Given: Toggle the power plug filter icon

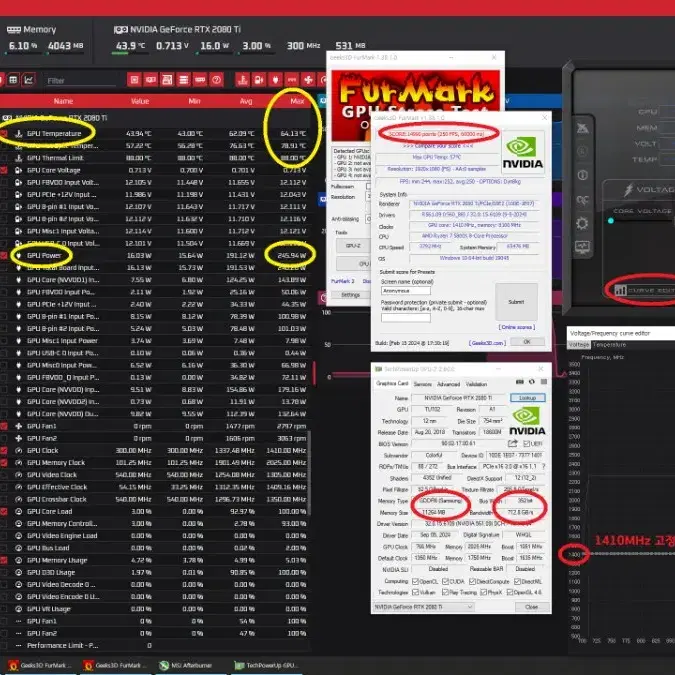Looking at the screenshot, I should click(x=276, y=80).
